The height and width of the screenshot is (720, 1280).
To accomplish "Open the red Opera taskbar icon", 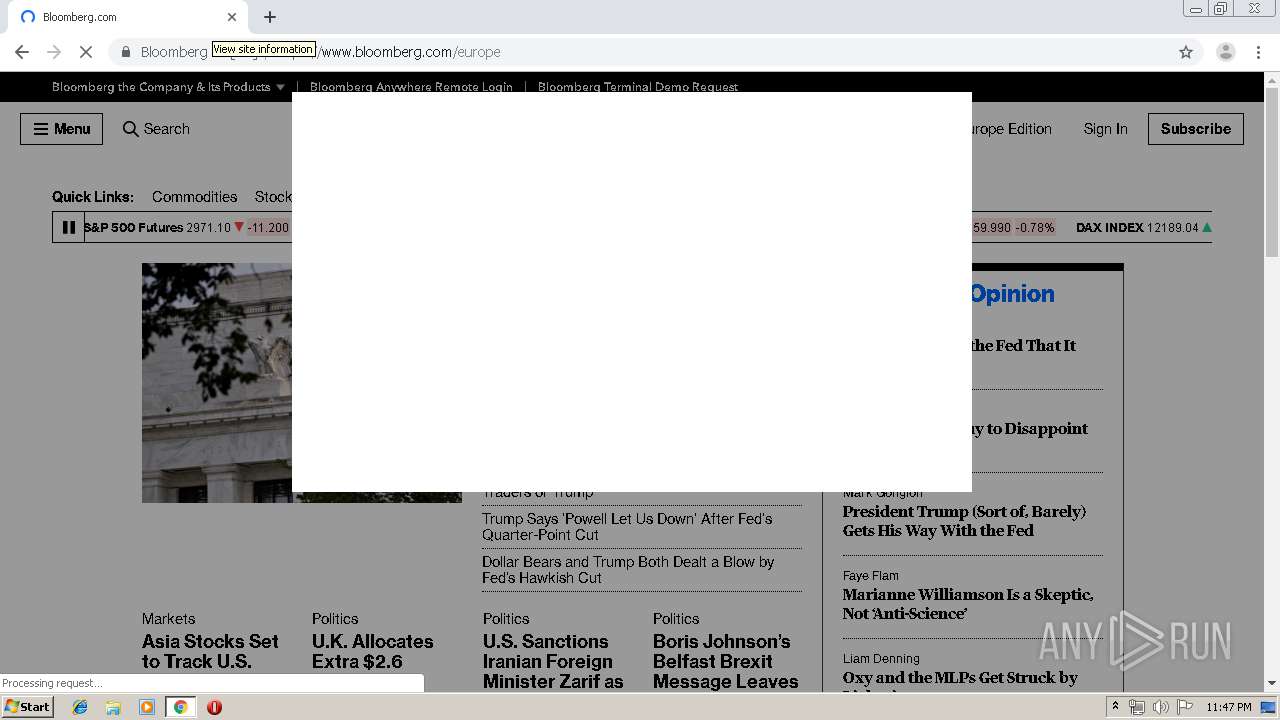I will 214,707.
